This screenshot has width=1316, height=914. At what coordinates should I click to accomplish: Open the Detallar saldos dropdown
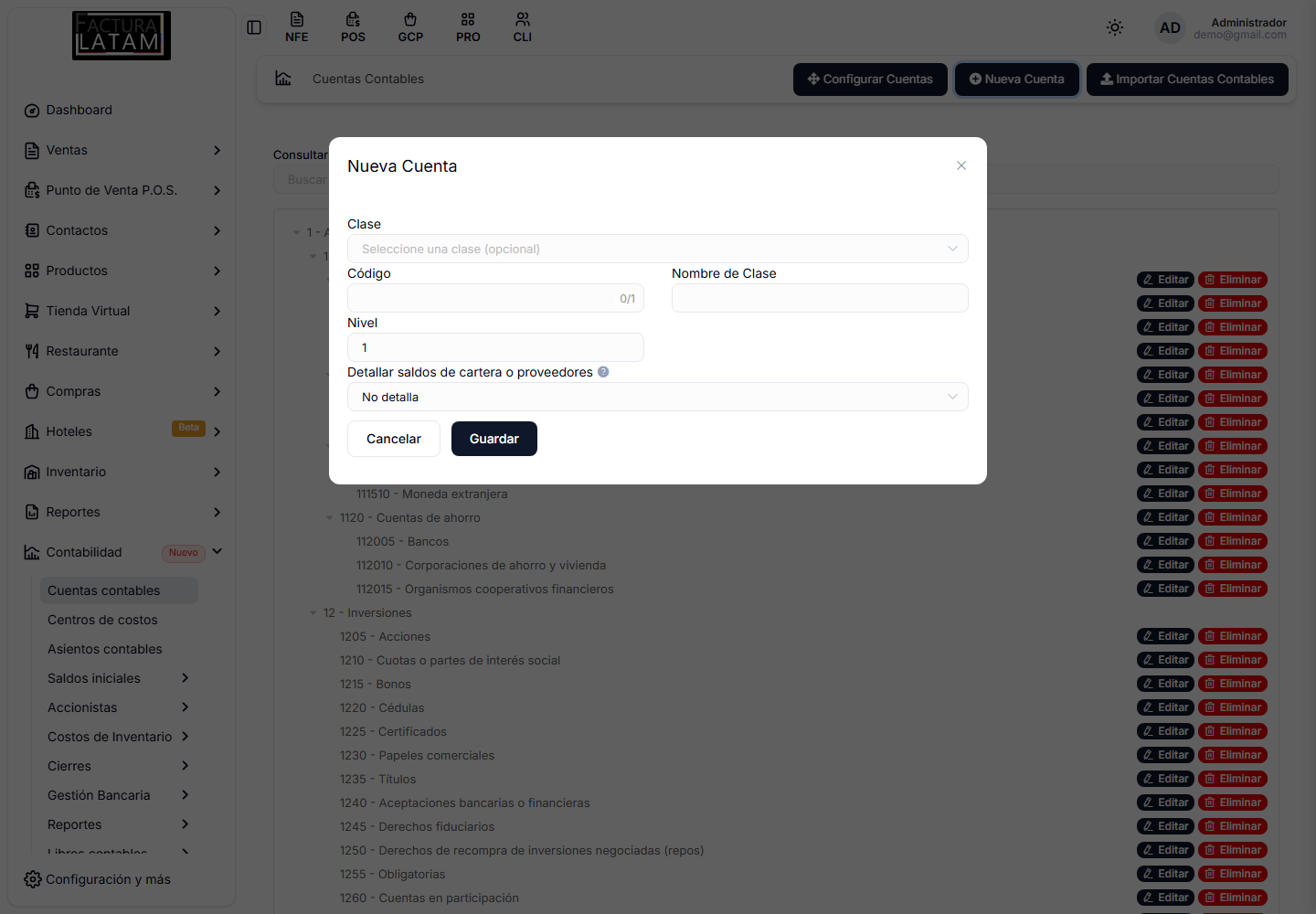658,397
